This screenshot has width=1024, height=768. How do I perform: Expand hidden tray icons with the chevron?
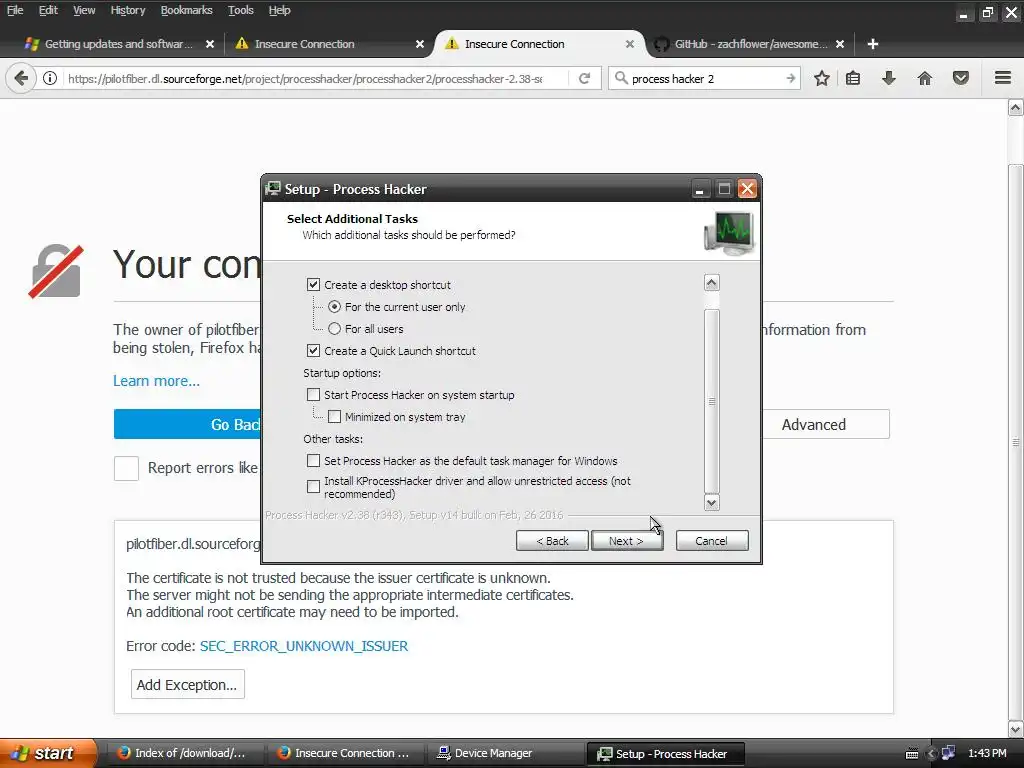932,754
